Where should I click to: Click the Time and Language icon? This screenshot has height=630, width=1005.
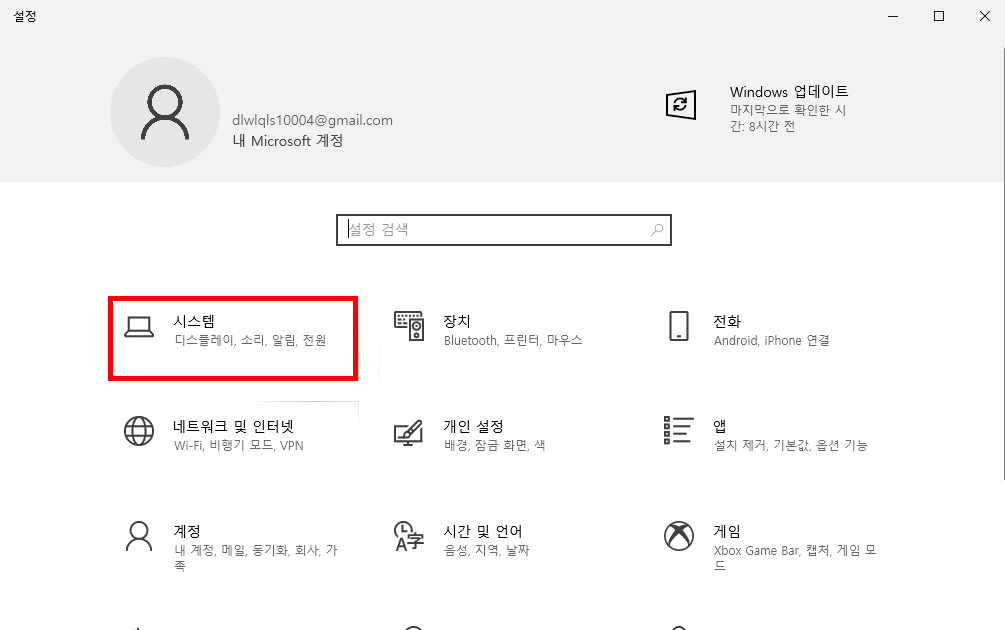click(409, 536)
